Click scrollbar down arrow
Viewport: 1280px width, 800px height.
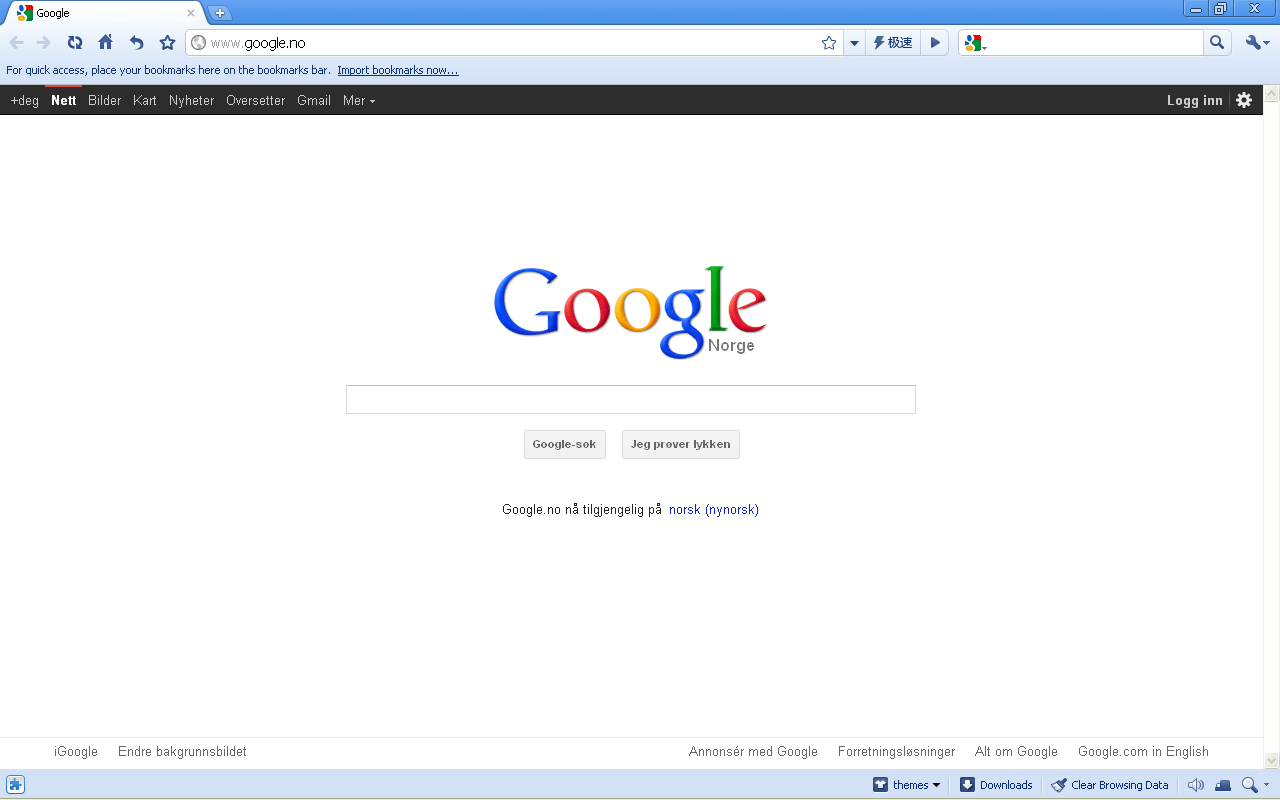click(x=1272, y=761)
